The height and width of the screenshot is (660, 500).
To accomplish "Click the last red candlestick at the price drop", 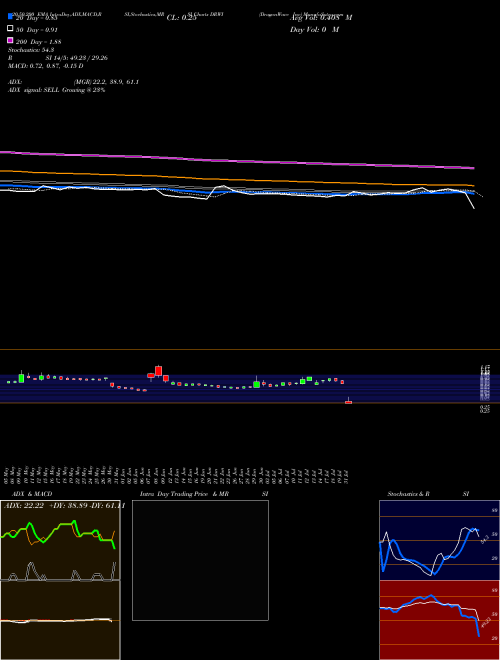I will tap(348, 402).
